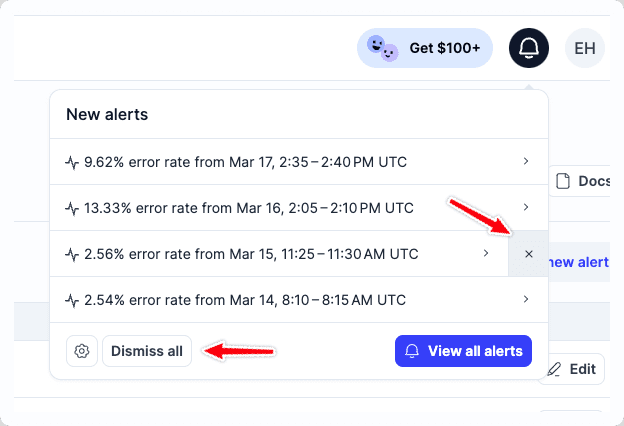
Task: View all alerts
Action: pyautogui.click(x=464, y=351)
